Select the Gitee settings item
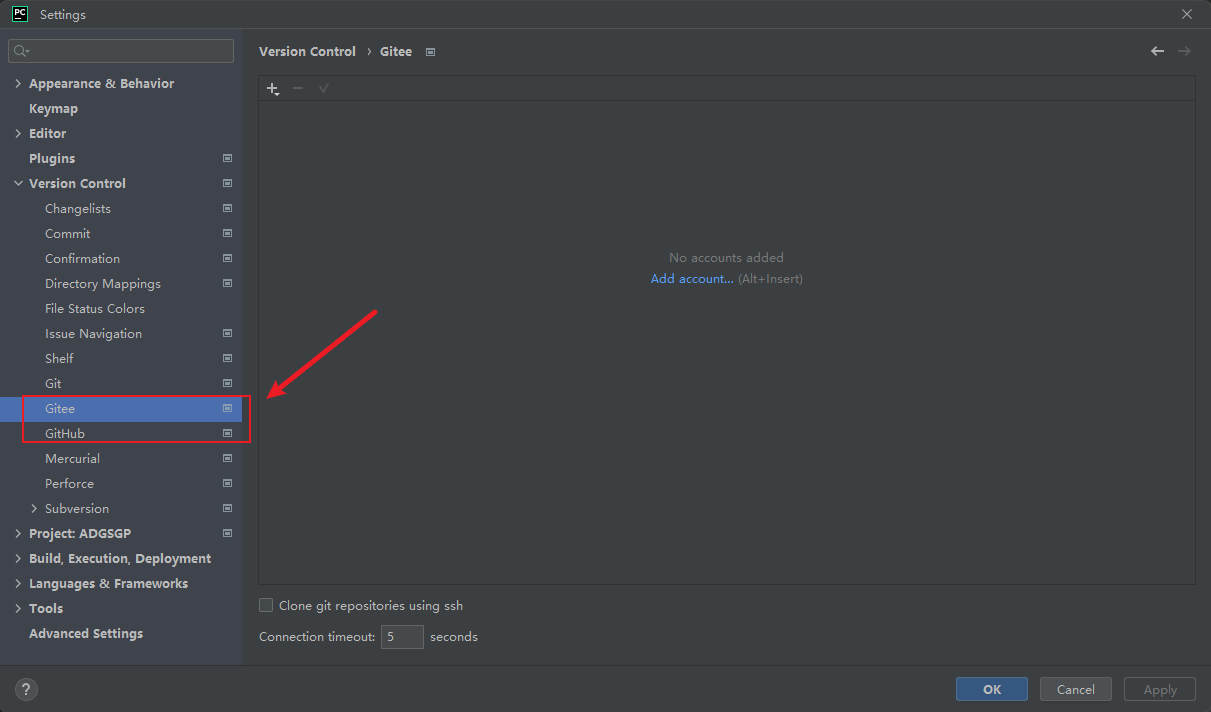This screenshot has width=1211, height=712. point(121,408)
